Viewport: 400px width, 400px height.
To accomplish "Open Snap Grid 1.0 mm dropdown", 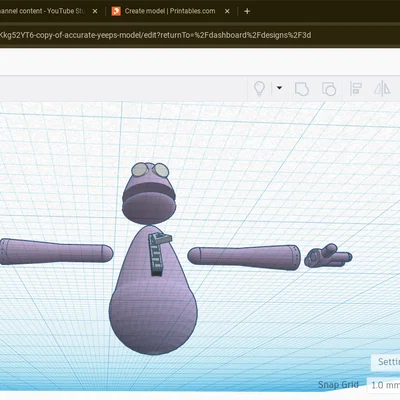I will 384,385.
